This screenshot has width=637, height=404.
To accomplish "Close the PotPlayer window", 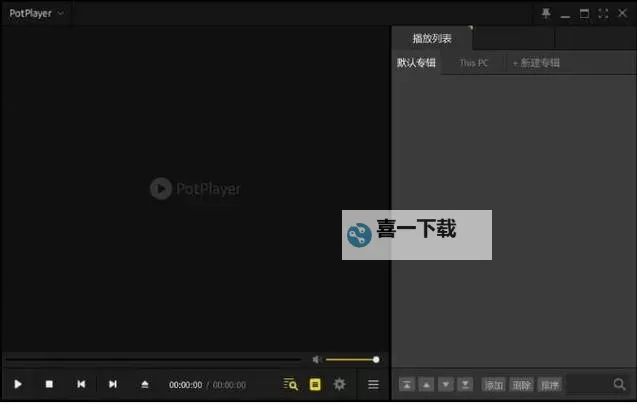I will tap(622, 13).
